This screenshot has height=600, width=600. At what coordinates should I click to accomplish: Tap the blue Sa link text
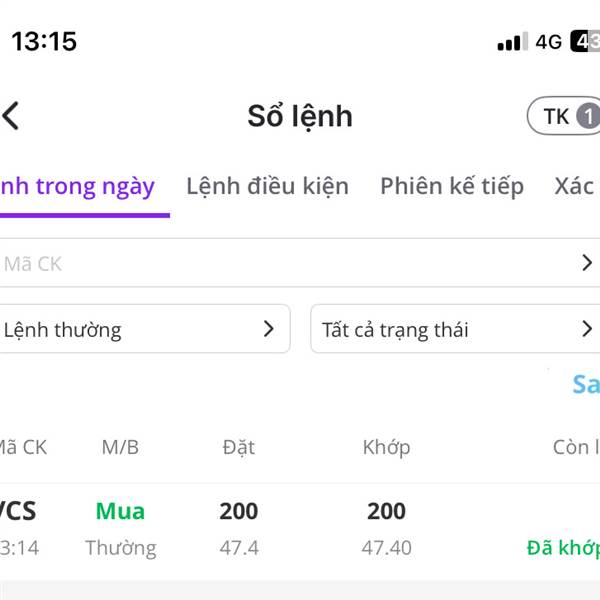tap(585, 384)
